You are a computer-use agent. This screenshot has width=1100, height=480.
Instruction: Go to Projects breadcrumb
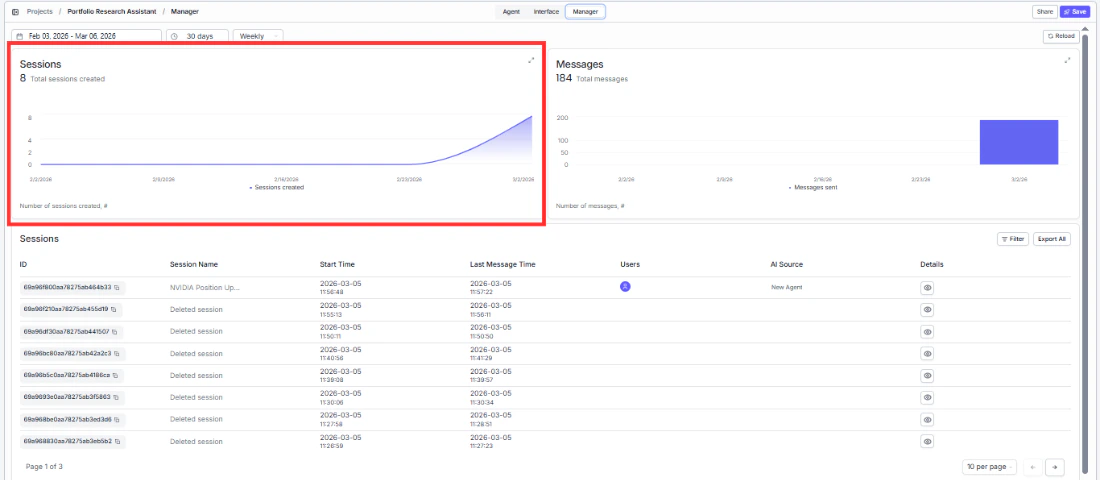(39, 12)
